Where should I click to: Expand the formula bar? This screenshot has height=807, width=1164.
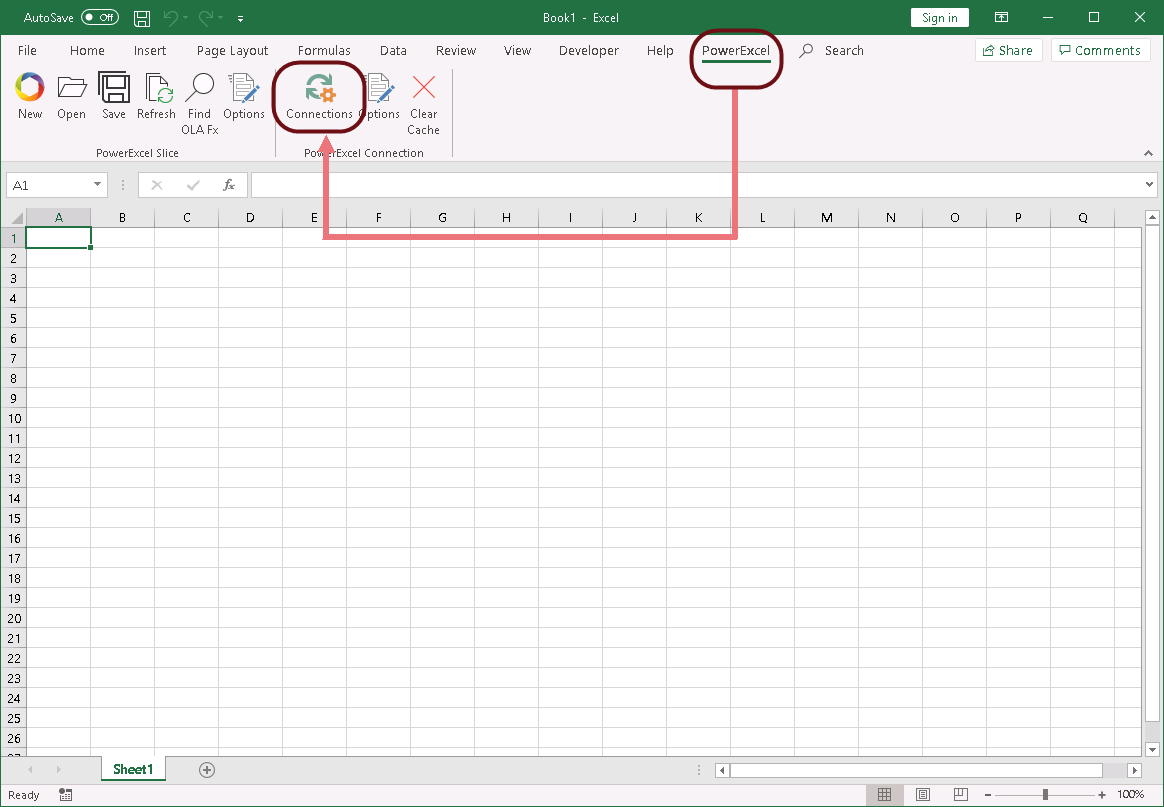1149,184
